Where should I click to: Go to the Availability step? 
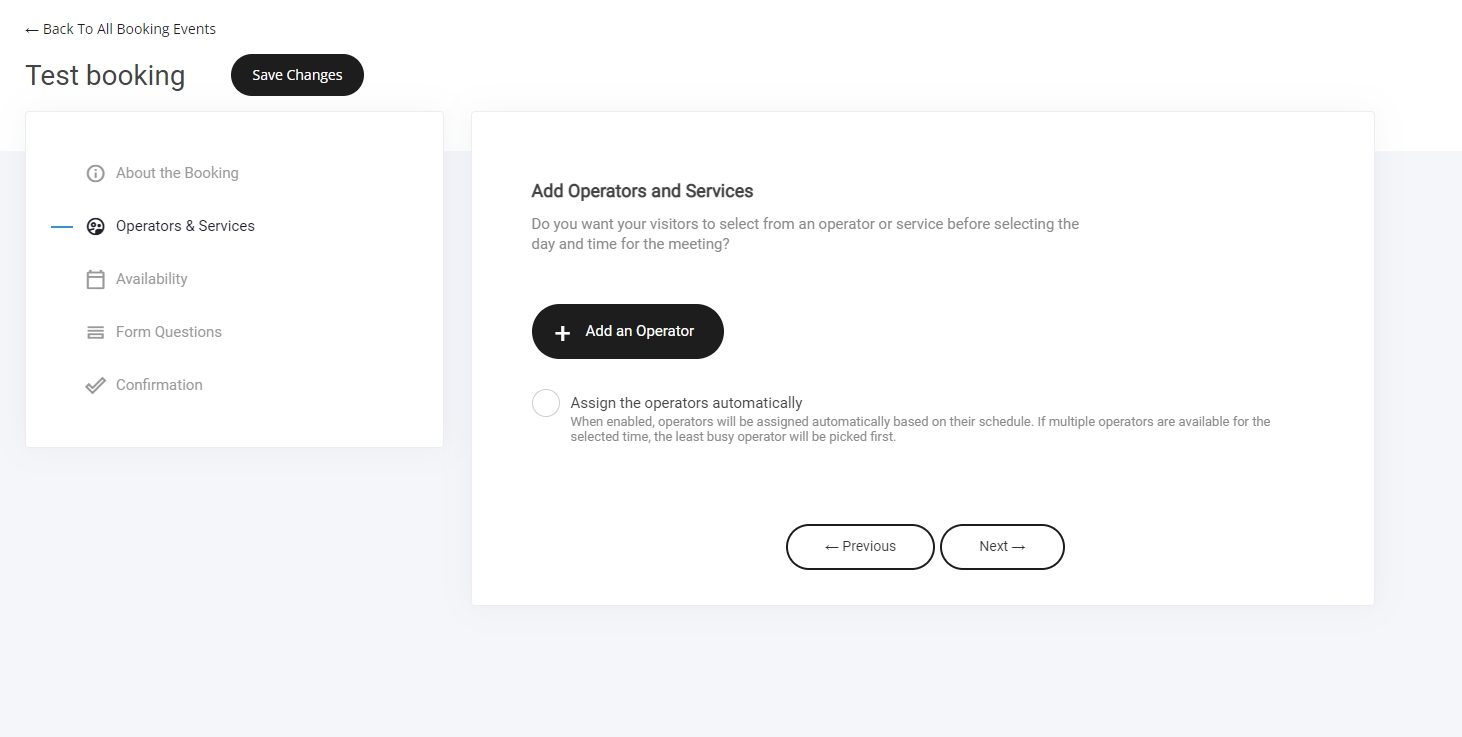coord(152,279)
